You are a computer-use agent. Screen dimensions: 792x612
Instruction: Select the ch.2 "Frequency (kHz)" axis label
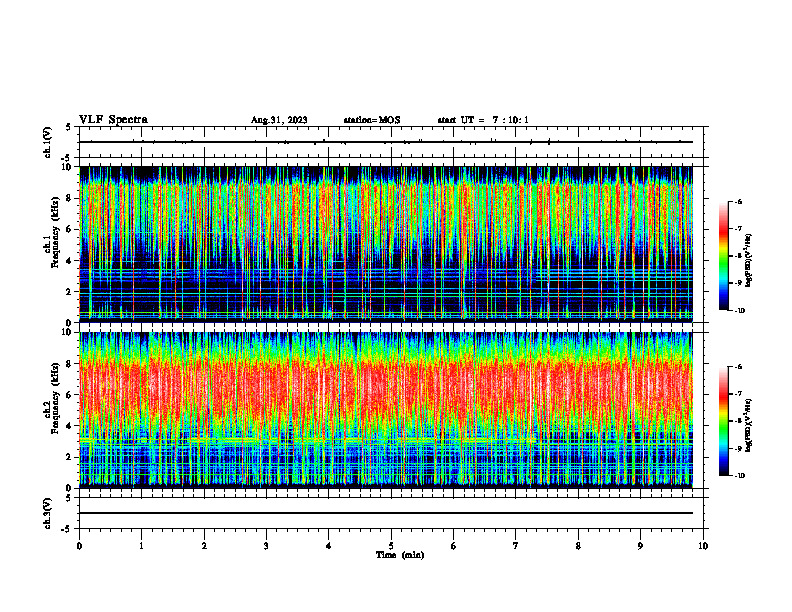coord(54,398)
